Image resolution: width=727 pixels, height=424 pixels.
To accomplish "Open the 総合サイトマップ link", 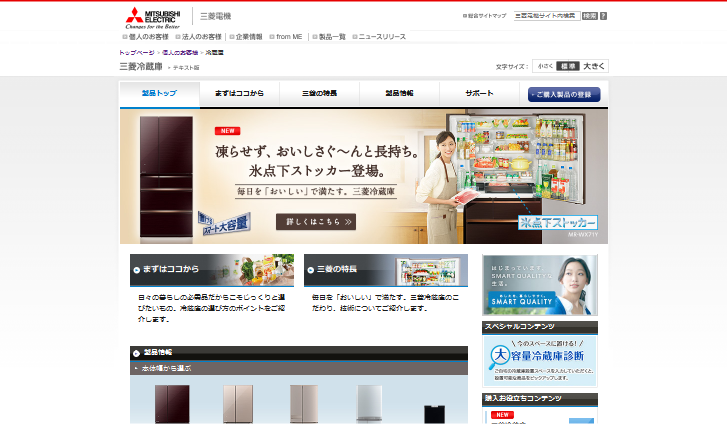I will coord(485,16).
